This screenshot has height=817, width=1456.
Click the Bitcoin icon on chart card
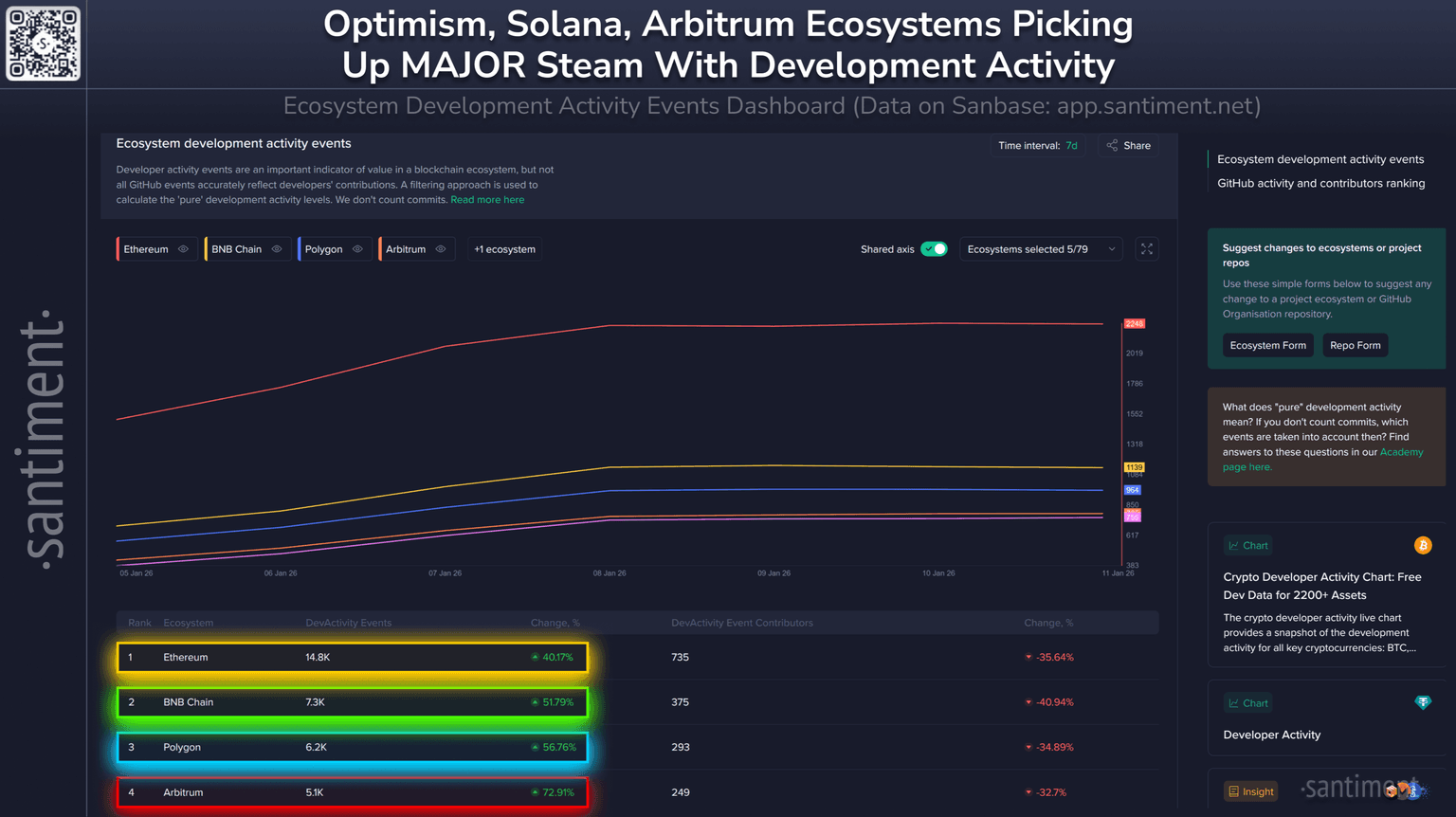[1423, 545]
